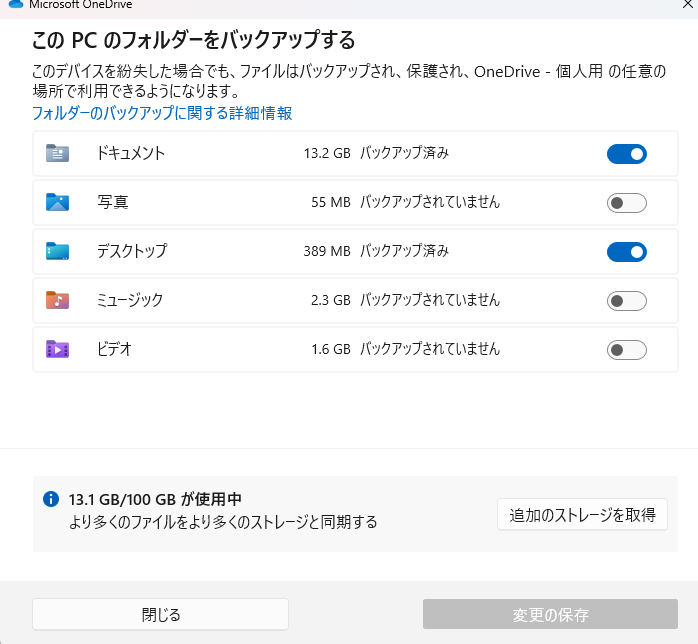Click バックアップされていません status in ビデオ row

pyautogui.click(x=430, y=349)
